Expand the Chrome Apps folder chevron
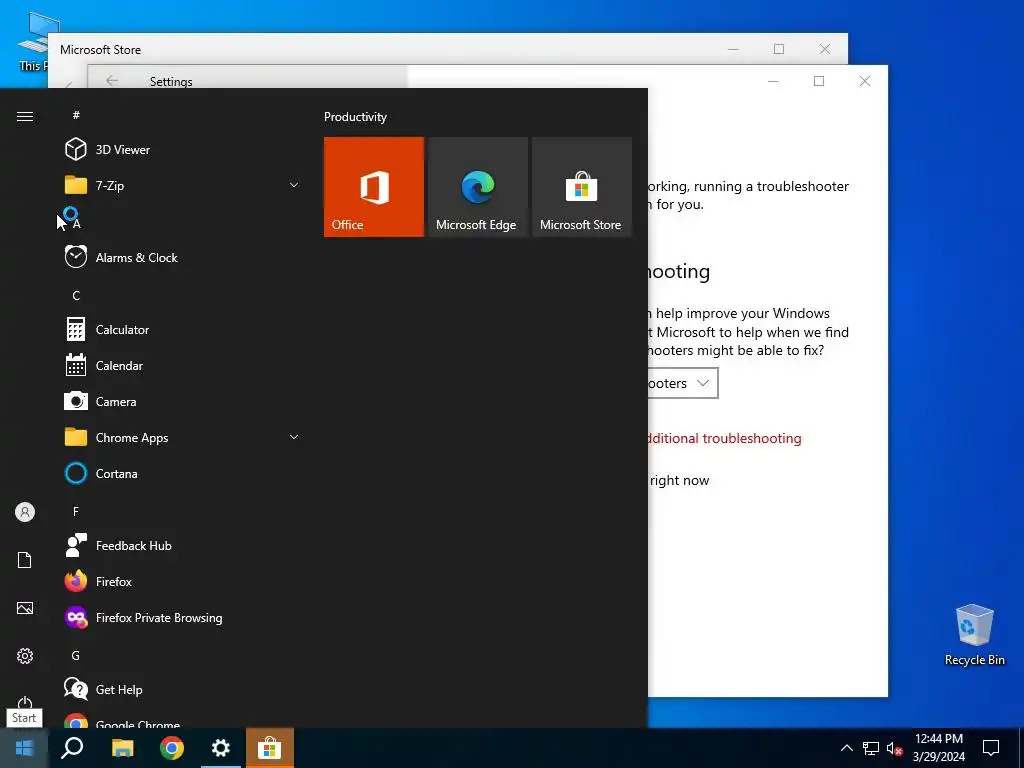This screenshot has height=768, width=1024. click(x=294, y=438)
